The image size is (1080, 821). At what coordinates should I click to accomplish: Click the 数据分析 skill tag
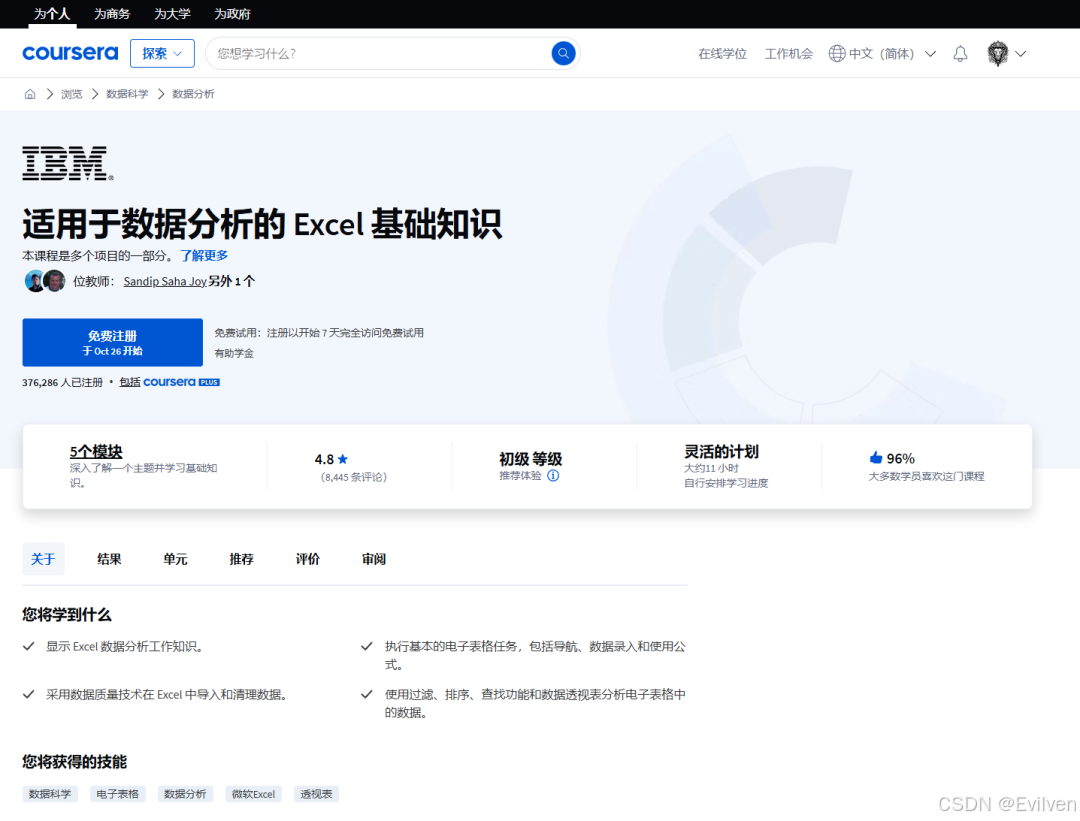click(185, 794)
